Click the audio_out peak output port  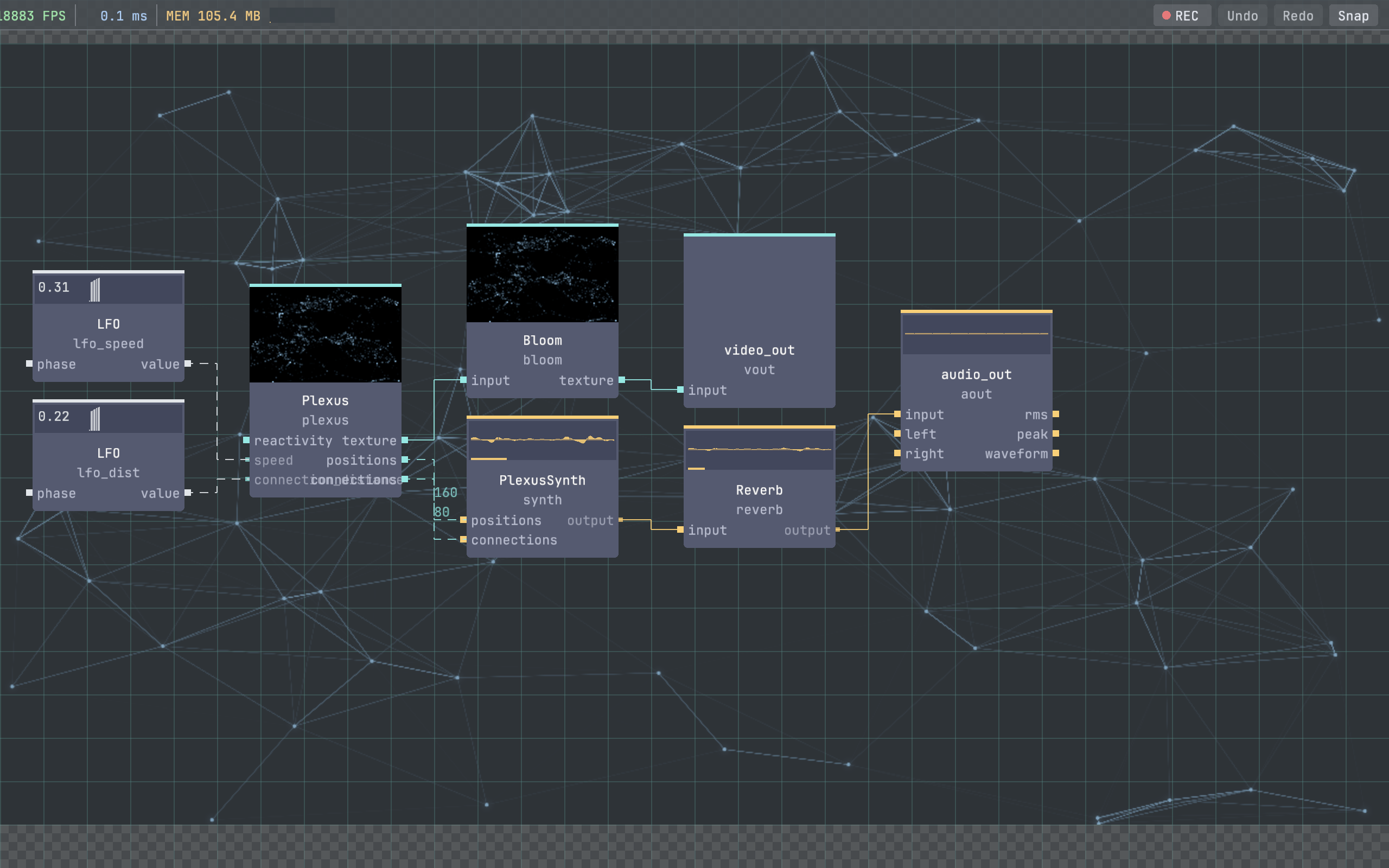tap(1055, 433)
